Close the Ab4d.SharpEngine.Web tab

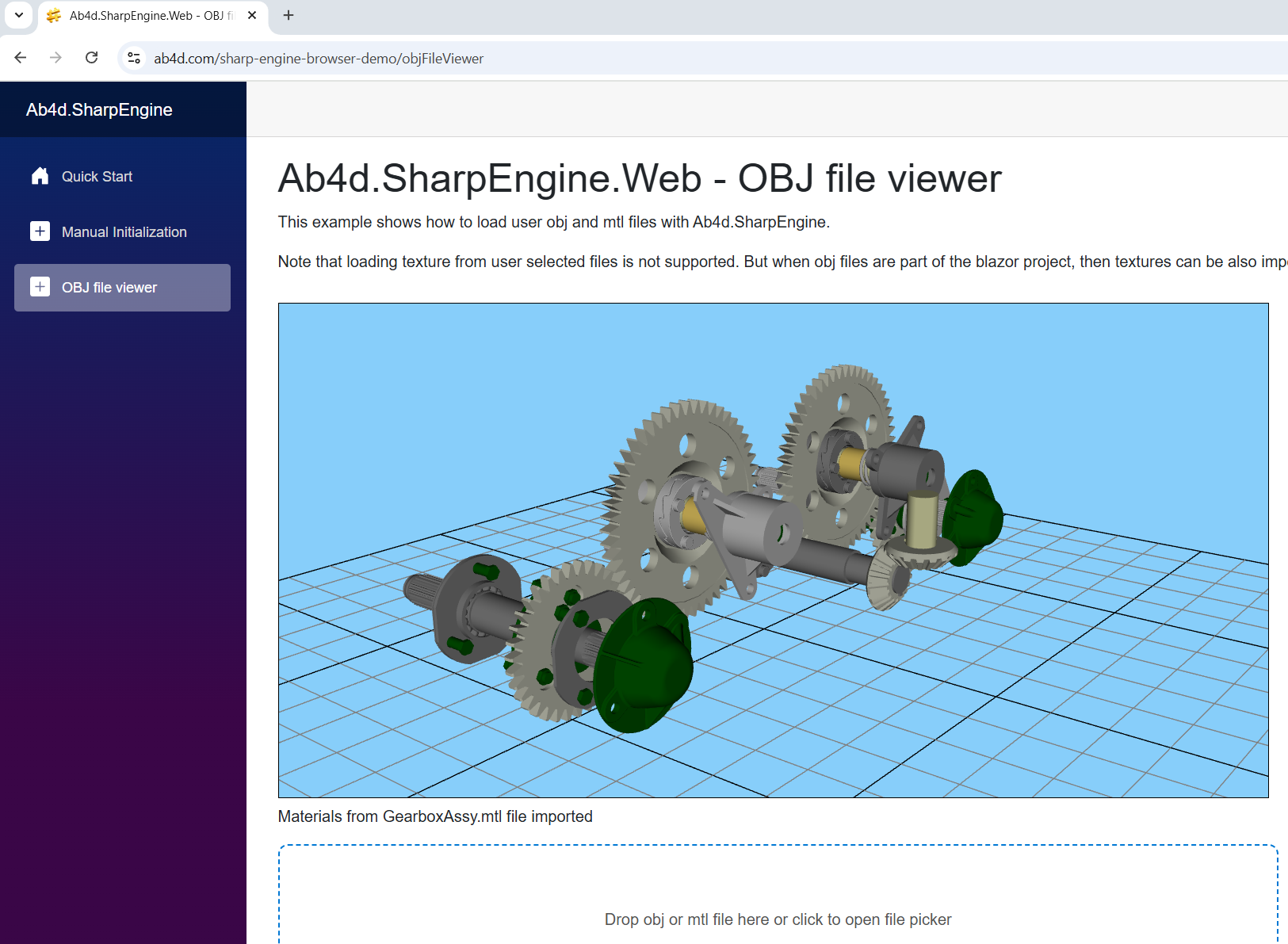click(x=252, y=16)
